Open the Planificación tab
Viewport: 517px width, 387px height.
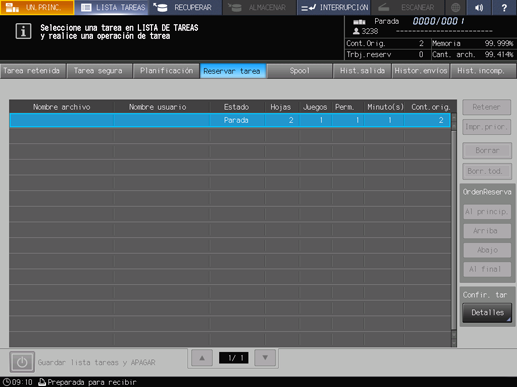pyautogui.click(x=166, y=71)
